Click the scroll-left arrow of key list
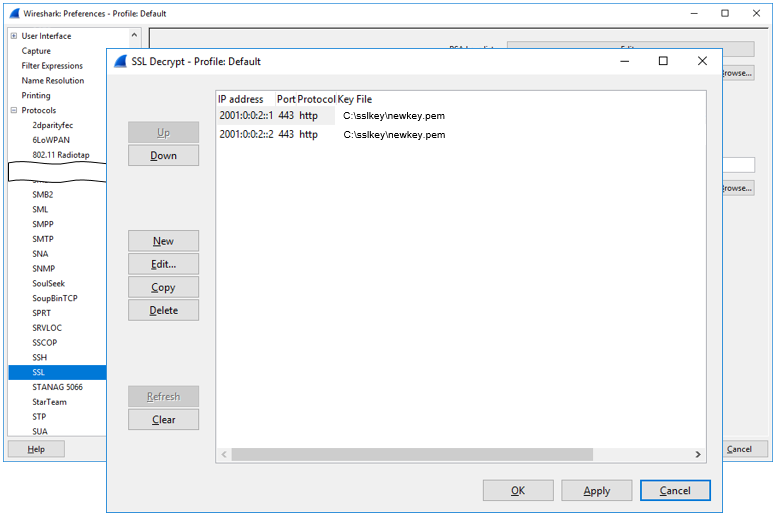 tap(224, 455)
